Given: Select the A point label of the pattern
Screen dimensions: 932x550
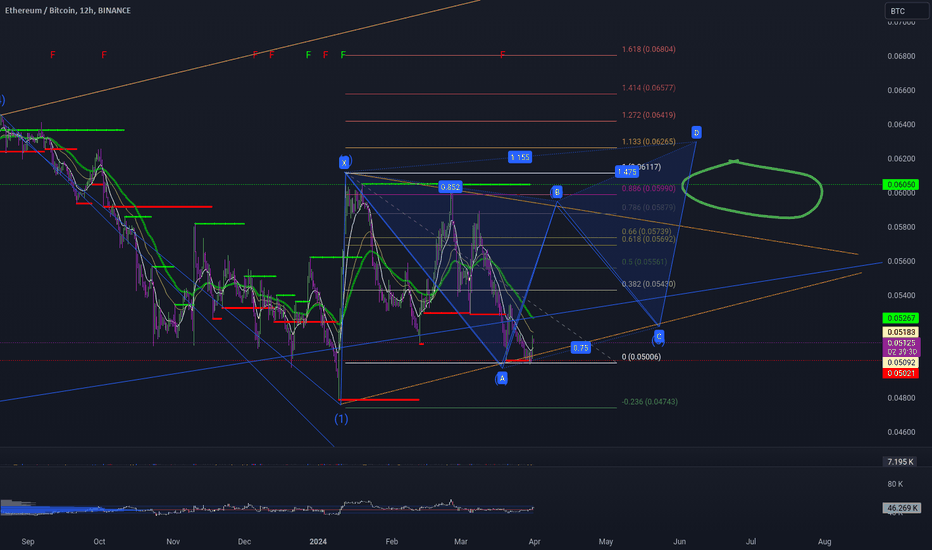Looking at the screenshot, I should [502, 378].
